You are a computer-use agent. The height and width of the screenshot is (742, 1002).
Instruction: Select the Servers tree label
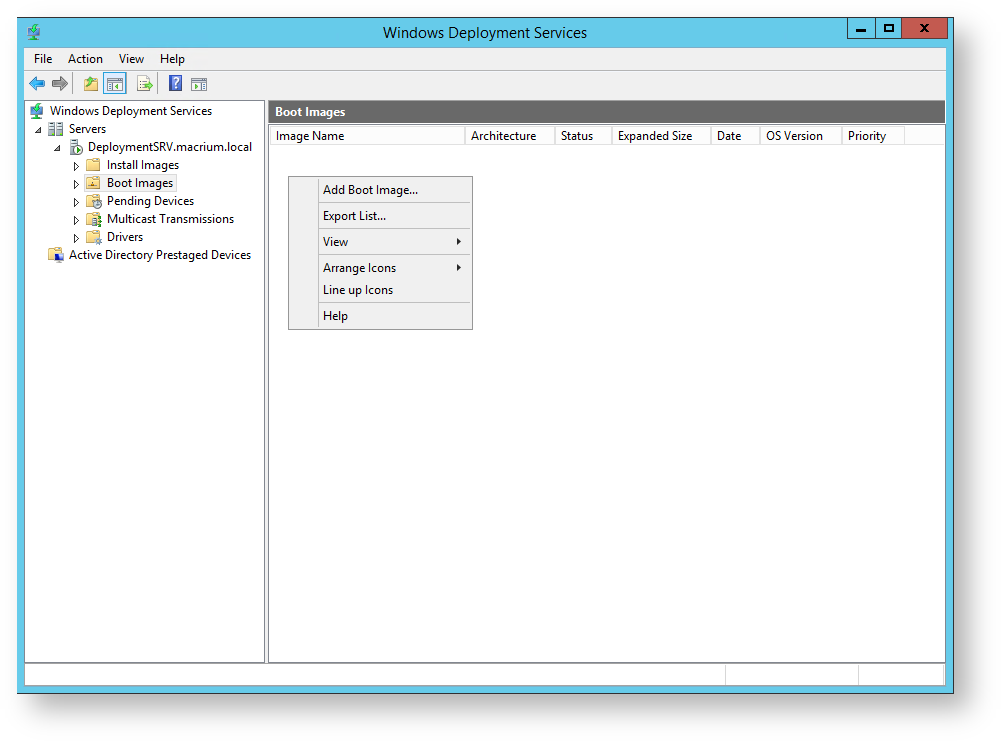(88, 129)
